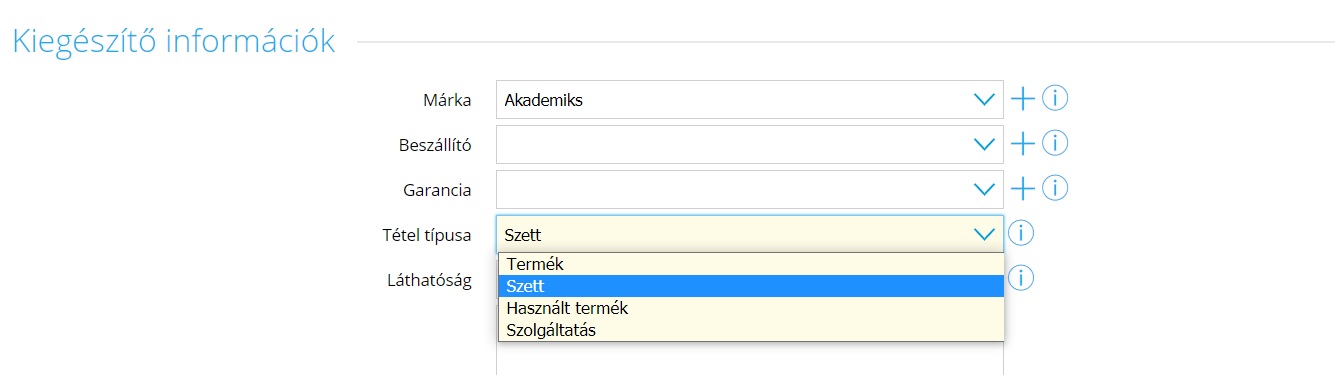Viewport: 1335px width, 375px height.
Task: Click the empty Garancia field
Action: [x=750, y=189]
